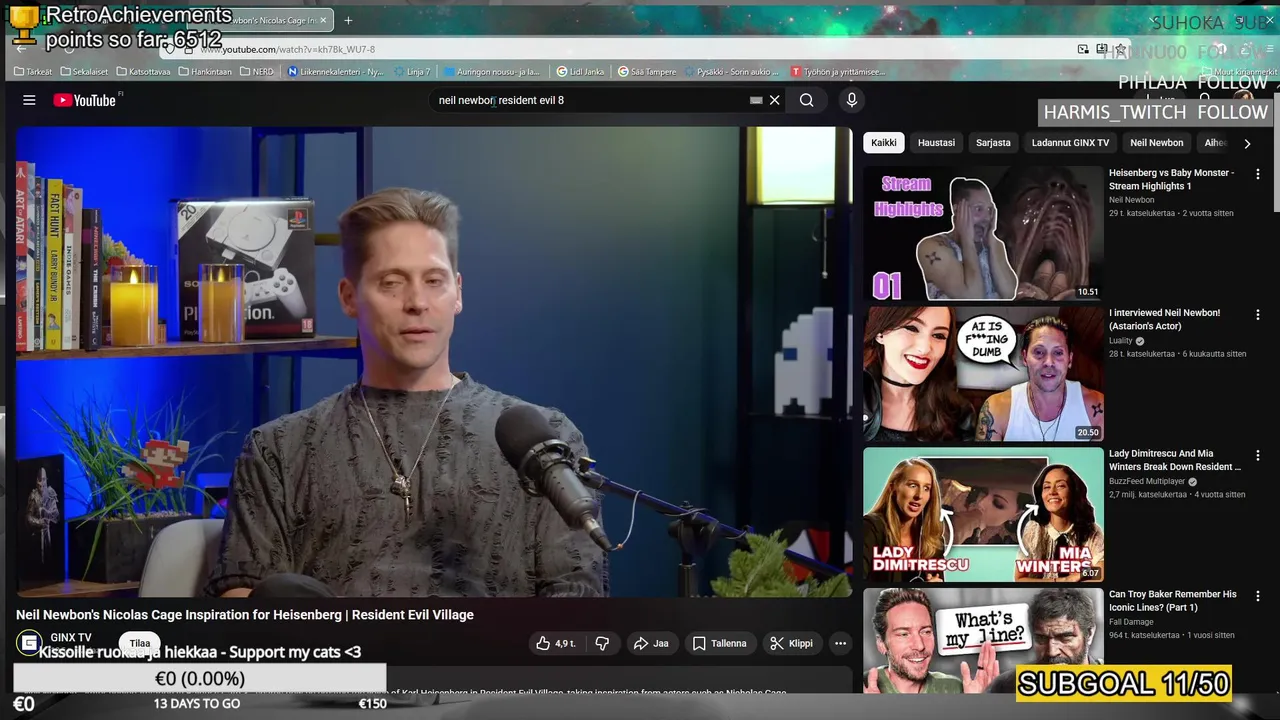Viewport: 1280px width, 720px height.
Task: Open Sää Tampere bookmark
Action: (x=647, y=72)
